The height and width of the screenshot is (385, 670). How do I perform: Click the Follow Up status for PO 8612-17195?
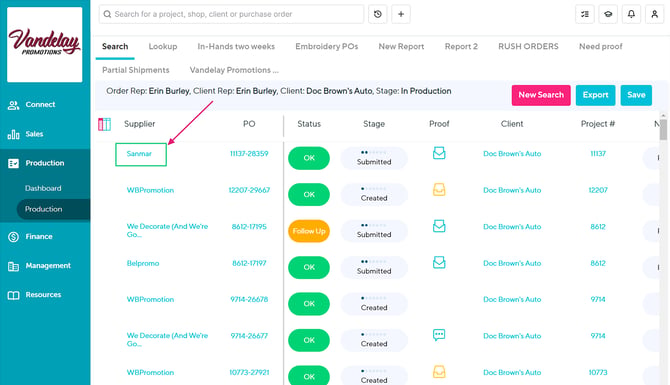(x=309, y=231)
